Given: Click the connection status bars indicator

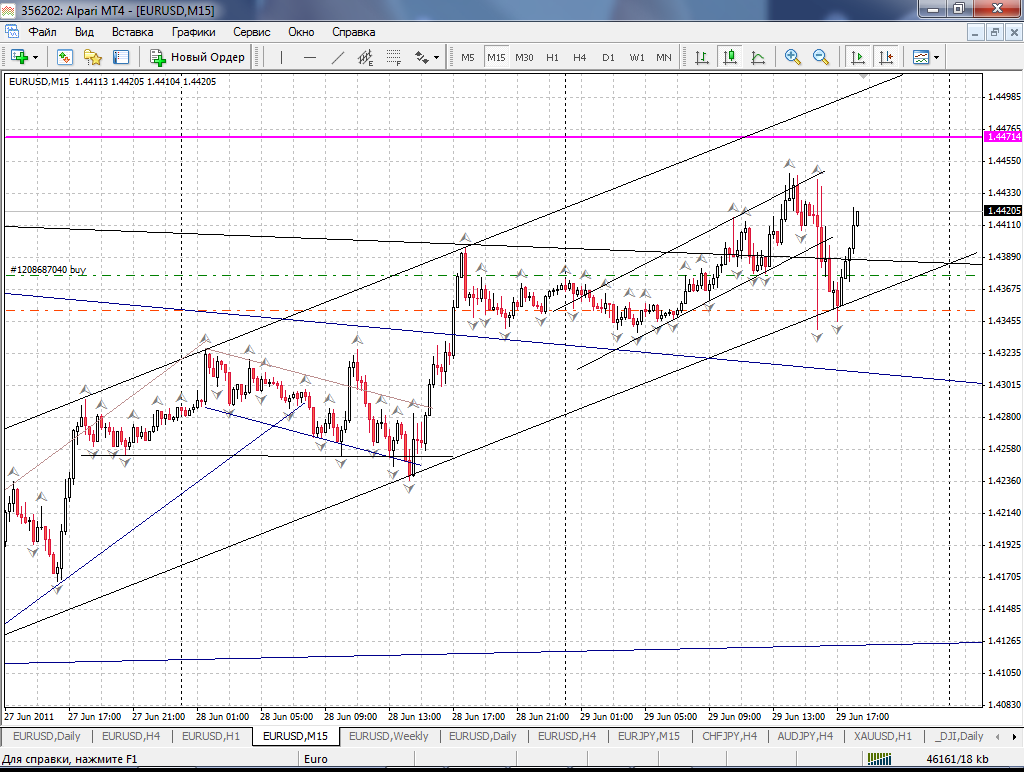Looking at the screenshot, I should click(x=879, y=759).
